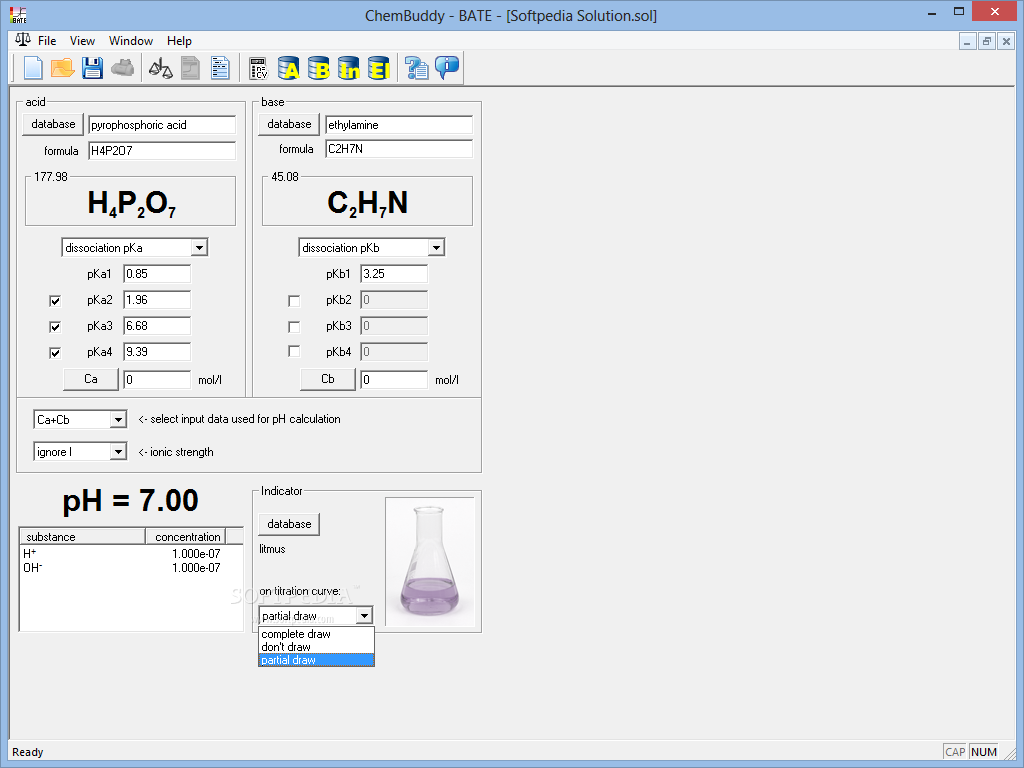Close the inner Softpedia Solution document

[1006, 41]
